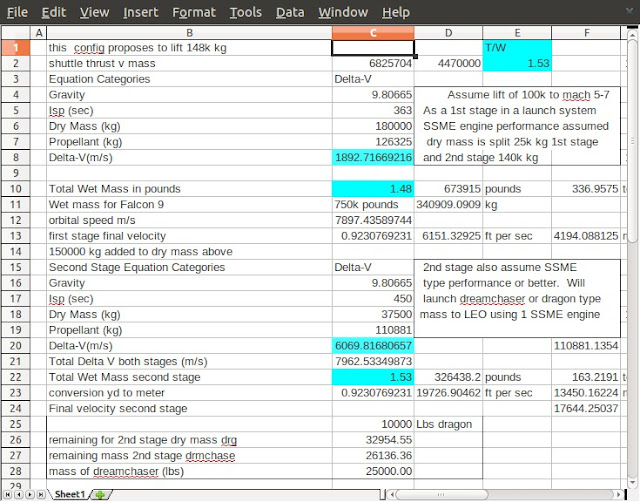Select the cell with 6151.32925
Viewport: 640px width, 502px height.
448,236
